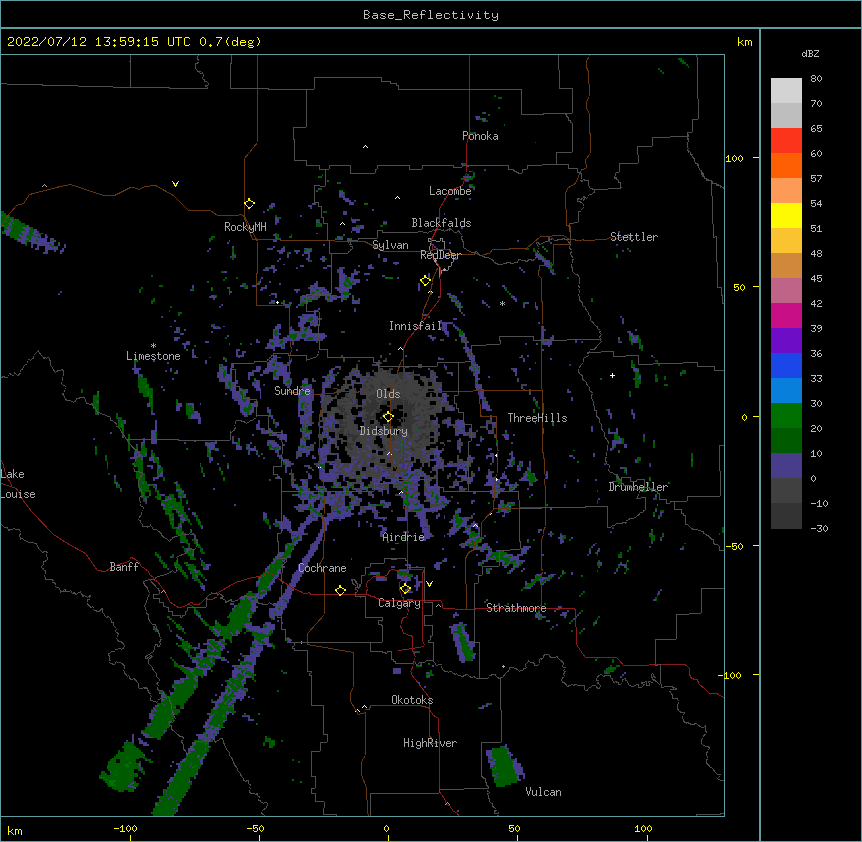Click the yellow diamond marker between Olds and Didsbury
The height and width of the screenshot is (842, 862).
coord(388,416)
